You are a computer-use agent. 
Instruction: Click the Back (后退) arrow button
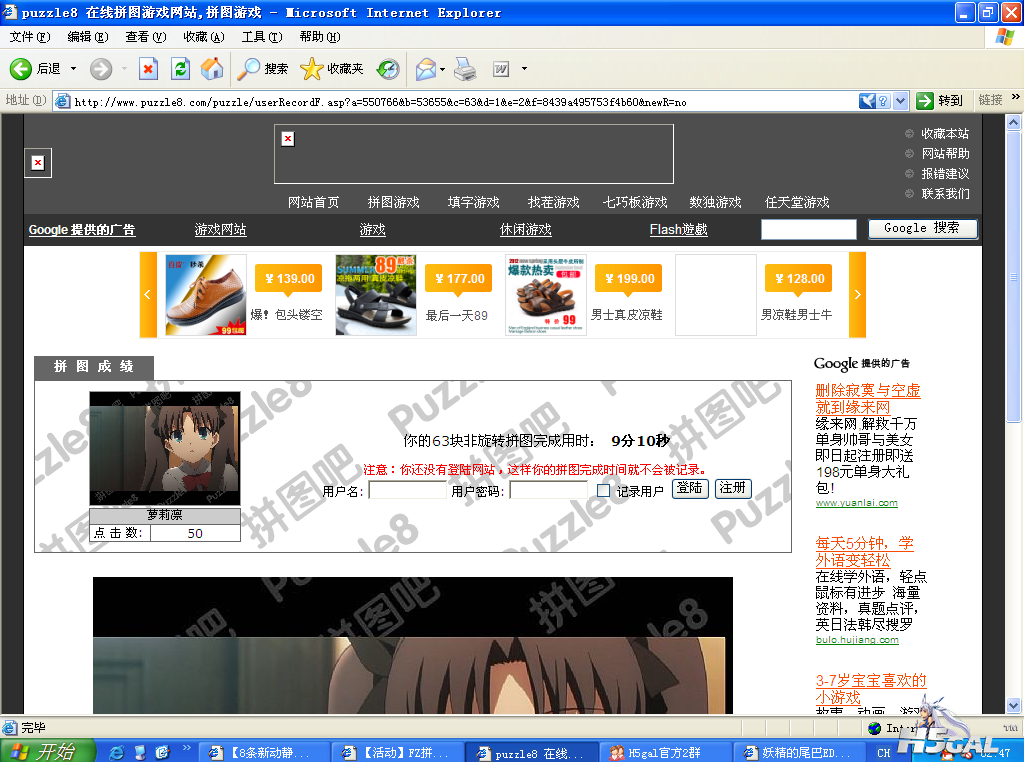click(22, 69)
